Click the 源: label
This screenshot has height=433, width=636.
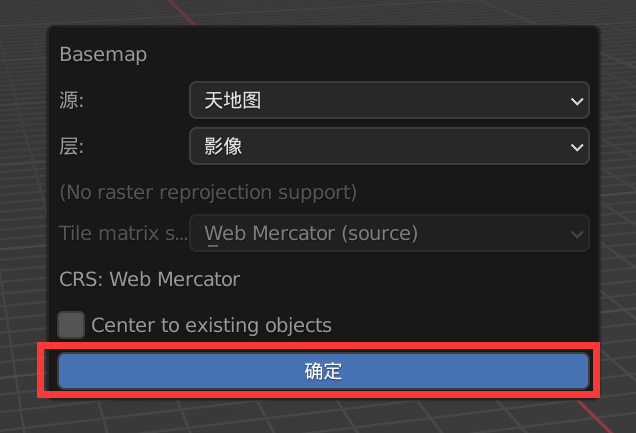point(71,100)
